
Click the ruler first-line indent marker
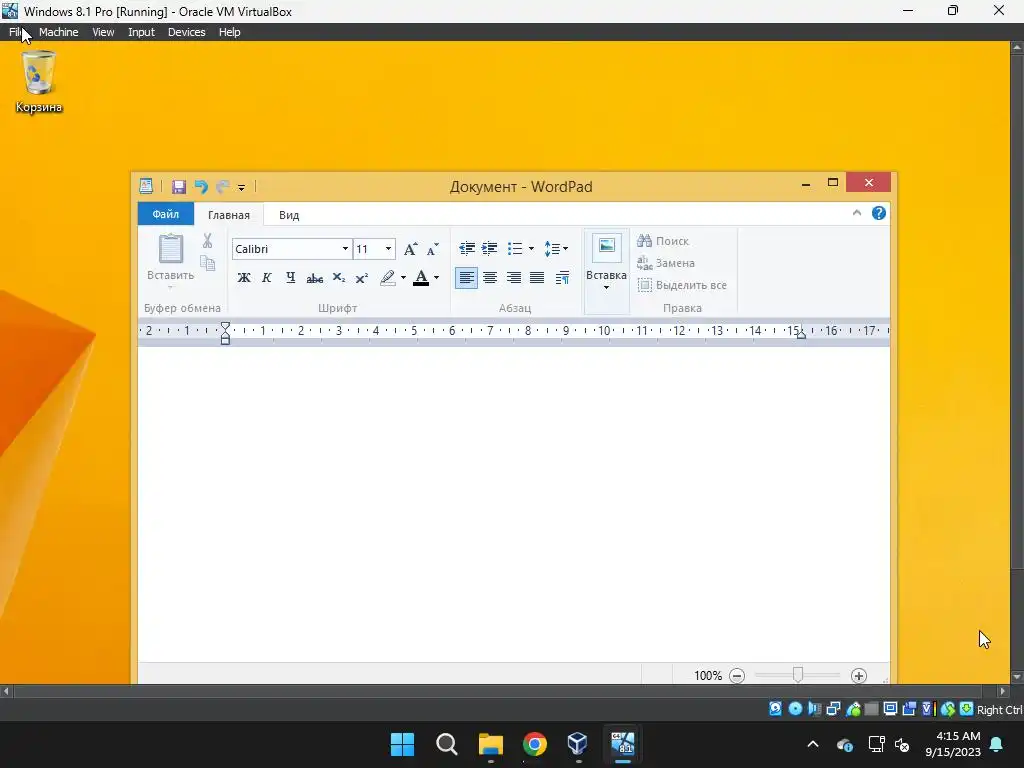pyautogui.click(x=225, y=327)
